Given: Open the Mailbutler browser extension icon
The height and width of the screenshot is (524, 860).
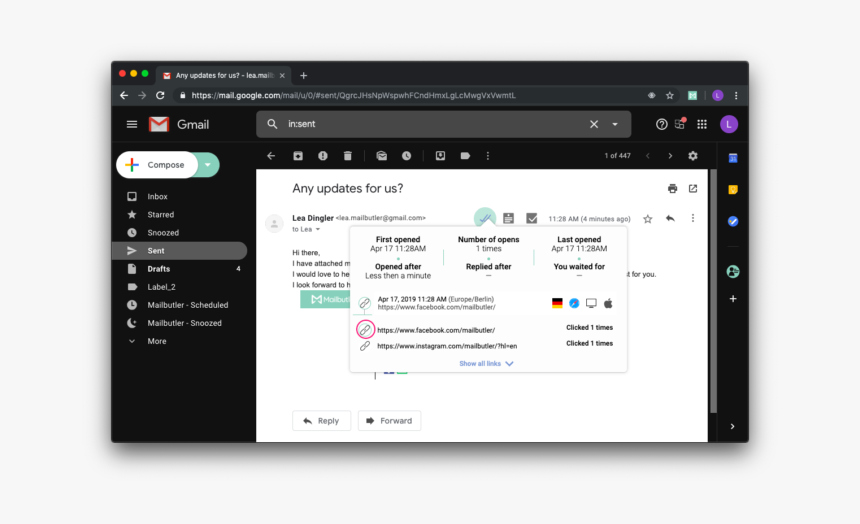Looking at the screenshot, I should point(693,95).
